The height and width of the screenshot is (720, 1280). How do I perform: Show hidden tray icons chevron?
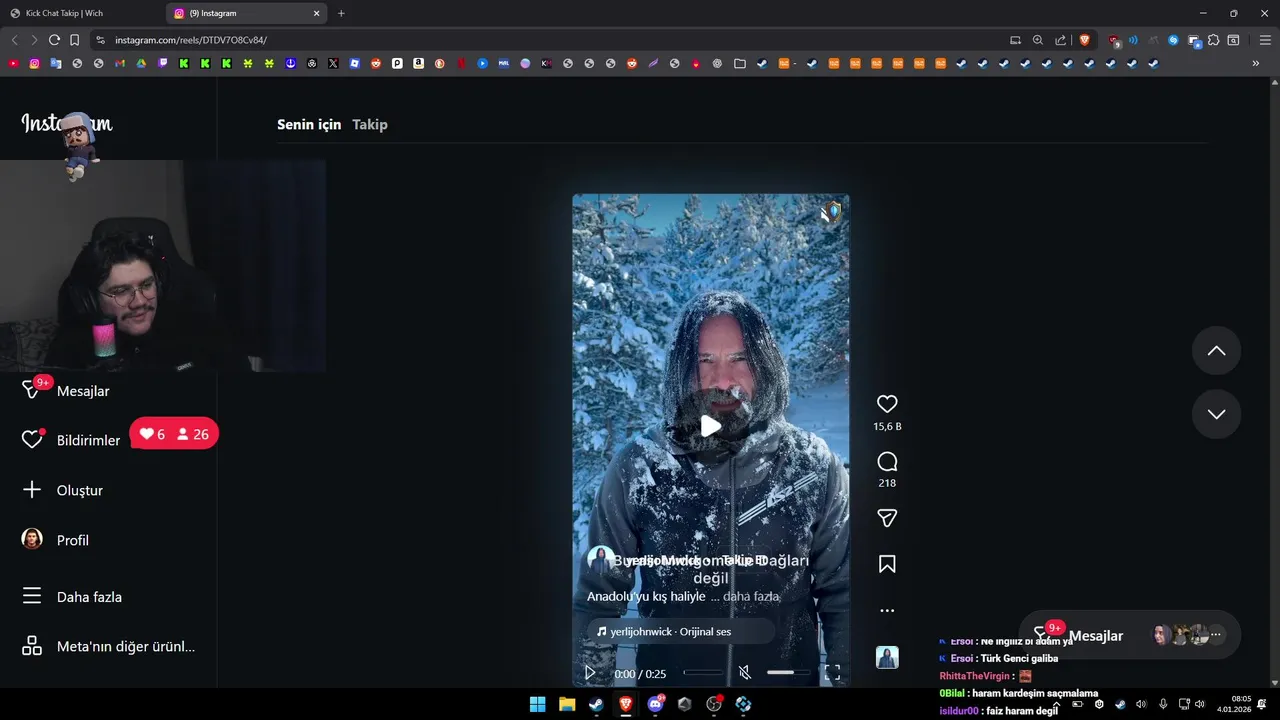tap(1056, 704)
